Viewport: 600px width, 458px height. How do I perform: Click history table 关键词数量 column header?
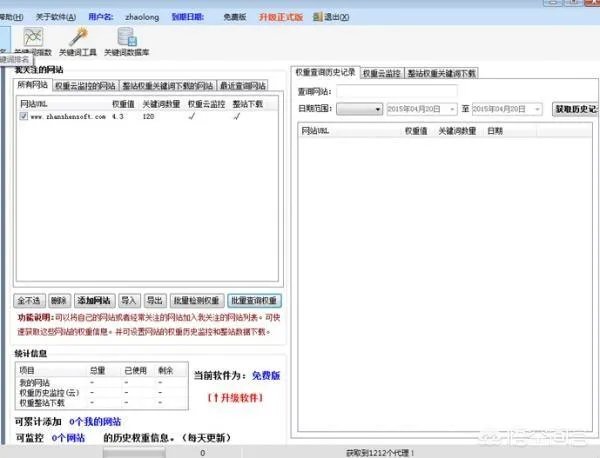pos(457,131)
